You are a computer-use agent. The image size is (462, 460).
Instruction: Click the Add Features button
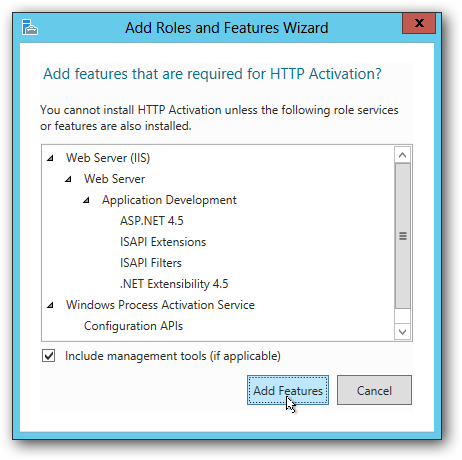pyautogui.click(x=288, y=390)
